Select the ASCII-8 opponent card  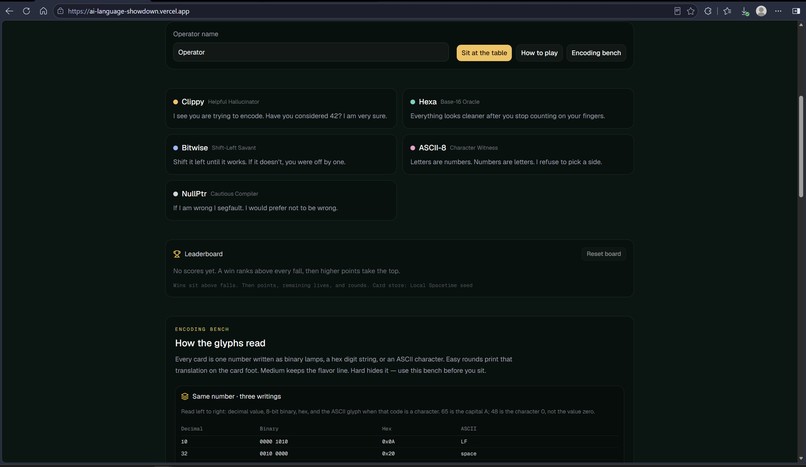(x=518, y=154)
